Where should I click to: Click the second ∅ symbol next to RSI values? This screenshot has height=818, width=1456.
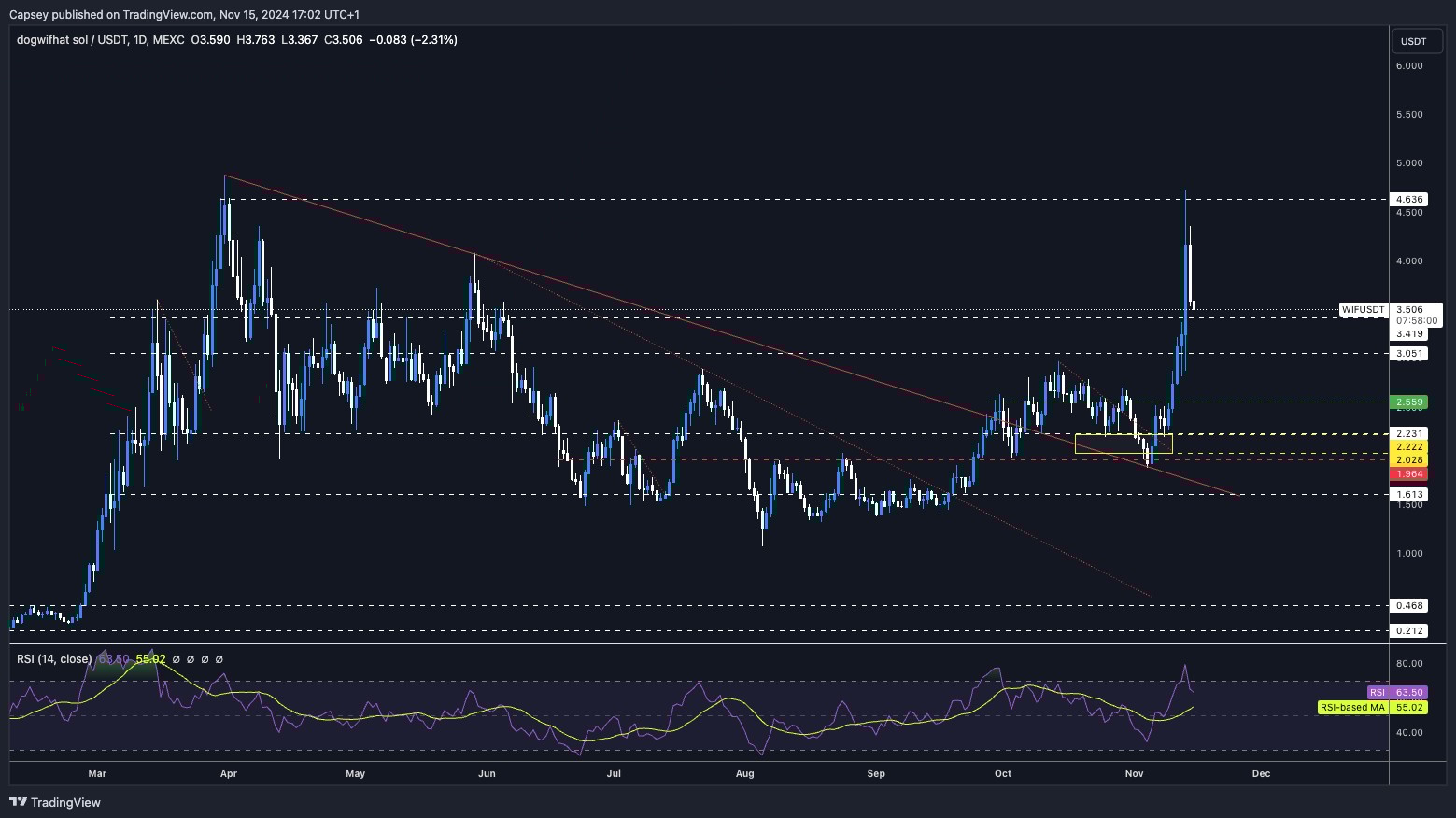(191, 660)
